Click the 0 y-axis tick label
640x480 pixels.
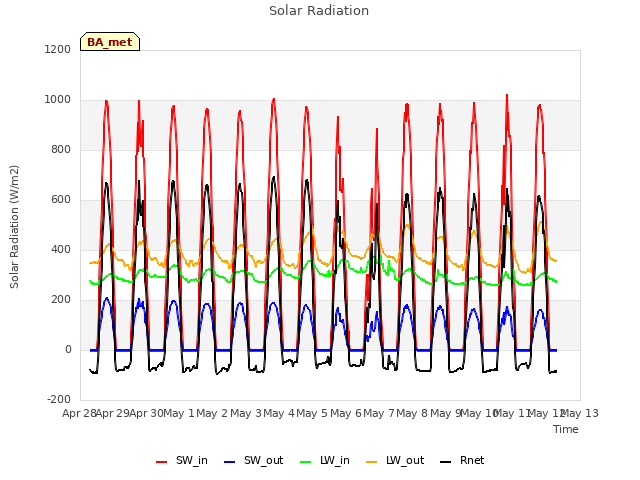68,349
